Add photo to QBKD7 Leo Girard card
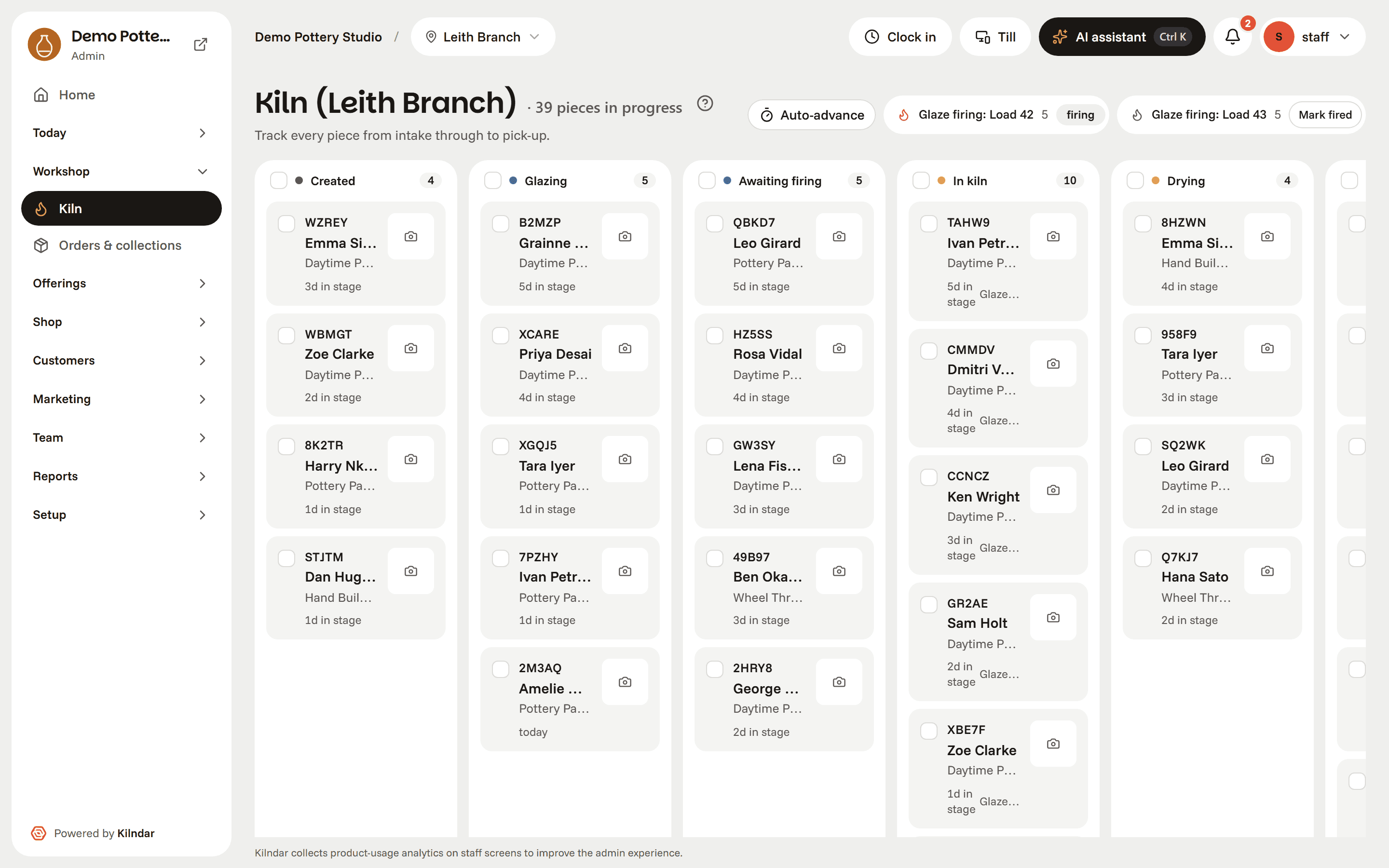Viewport: 1389px width, 868px height. click(x=839, y=236)
